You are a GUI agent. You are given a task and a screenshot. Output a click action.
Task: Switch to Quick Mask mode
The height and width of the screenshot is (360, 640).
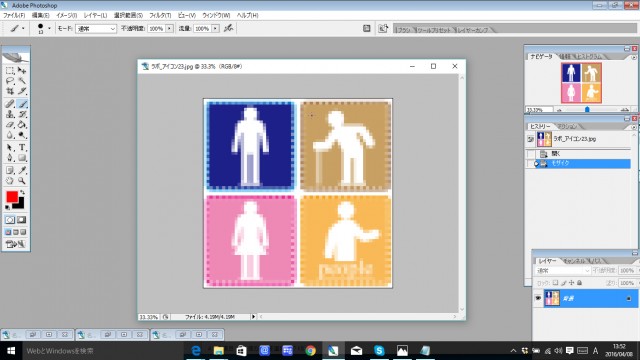click(x=21, y=220)
